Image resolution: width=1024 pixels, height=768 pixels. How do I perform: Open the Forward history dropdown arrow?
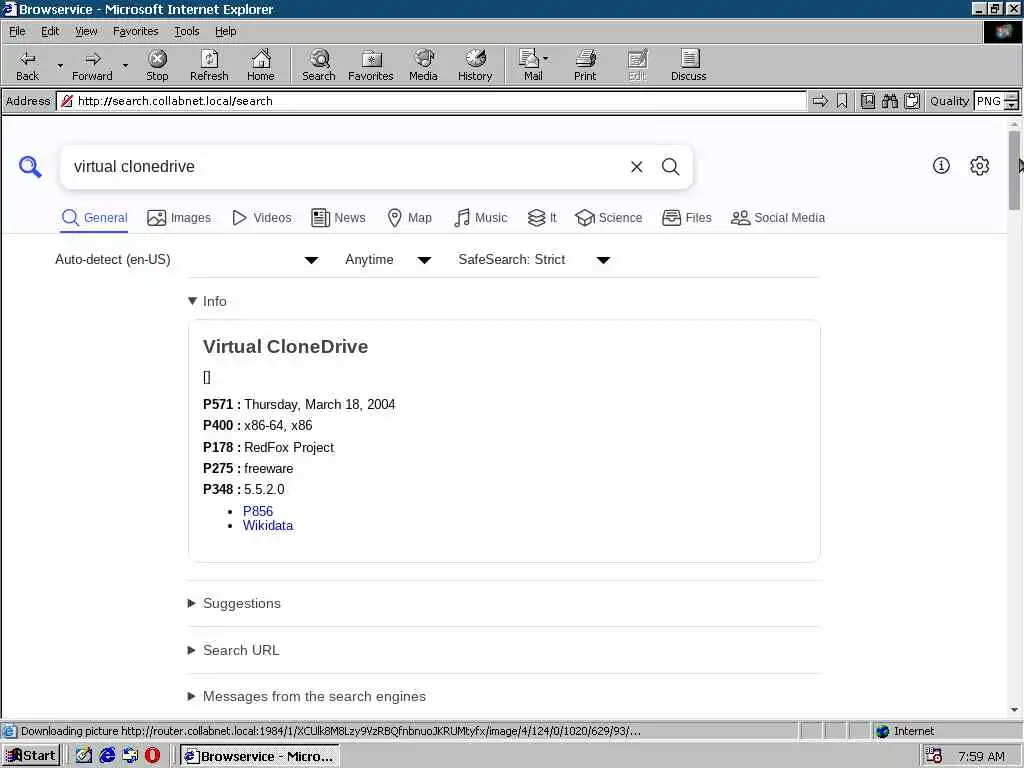coord(125,65)
